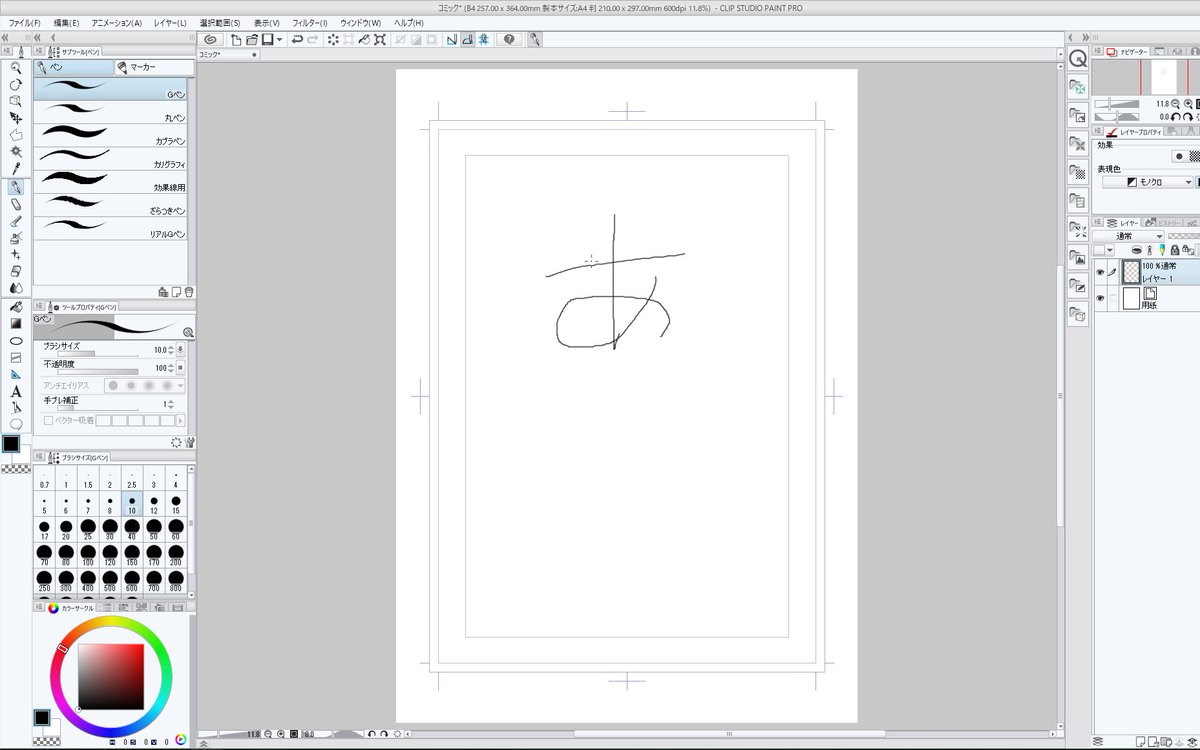Select the Frame border tool icon
Screen dimensions: 1200x750
(x=16, y=357)
